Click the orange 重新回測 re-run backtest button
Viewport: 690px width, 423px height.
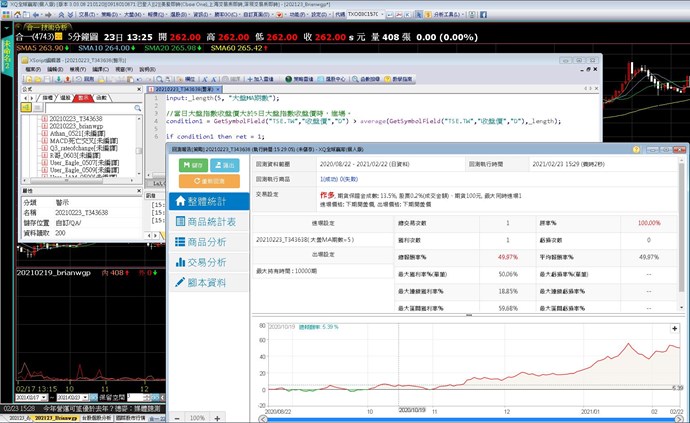pos(209,181)
